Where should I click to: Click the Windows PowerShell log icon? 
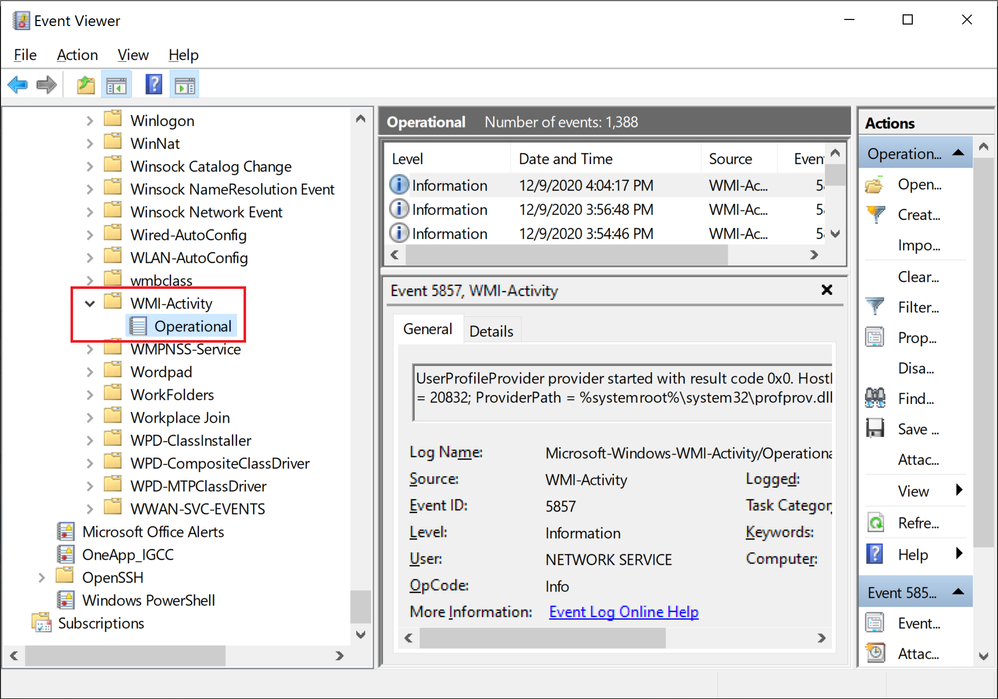click(66, 600)
